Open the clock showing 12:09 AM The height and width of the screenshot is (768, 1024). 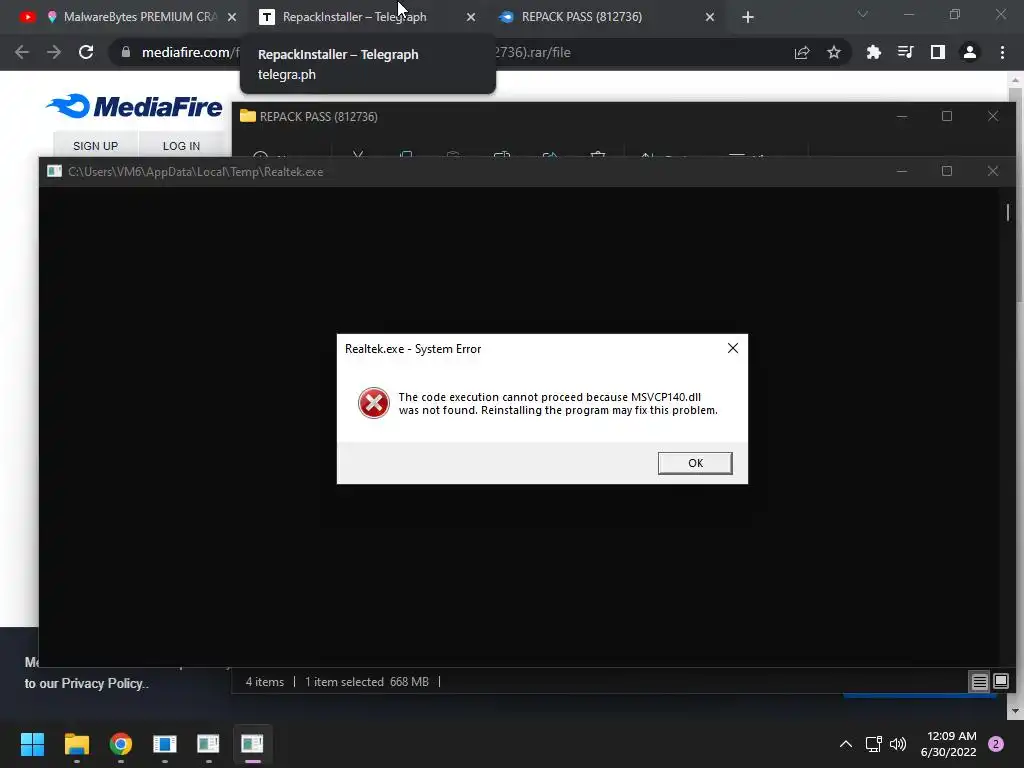[948, 744]
